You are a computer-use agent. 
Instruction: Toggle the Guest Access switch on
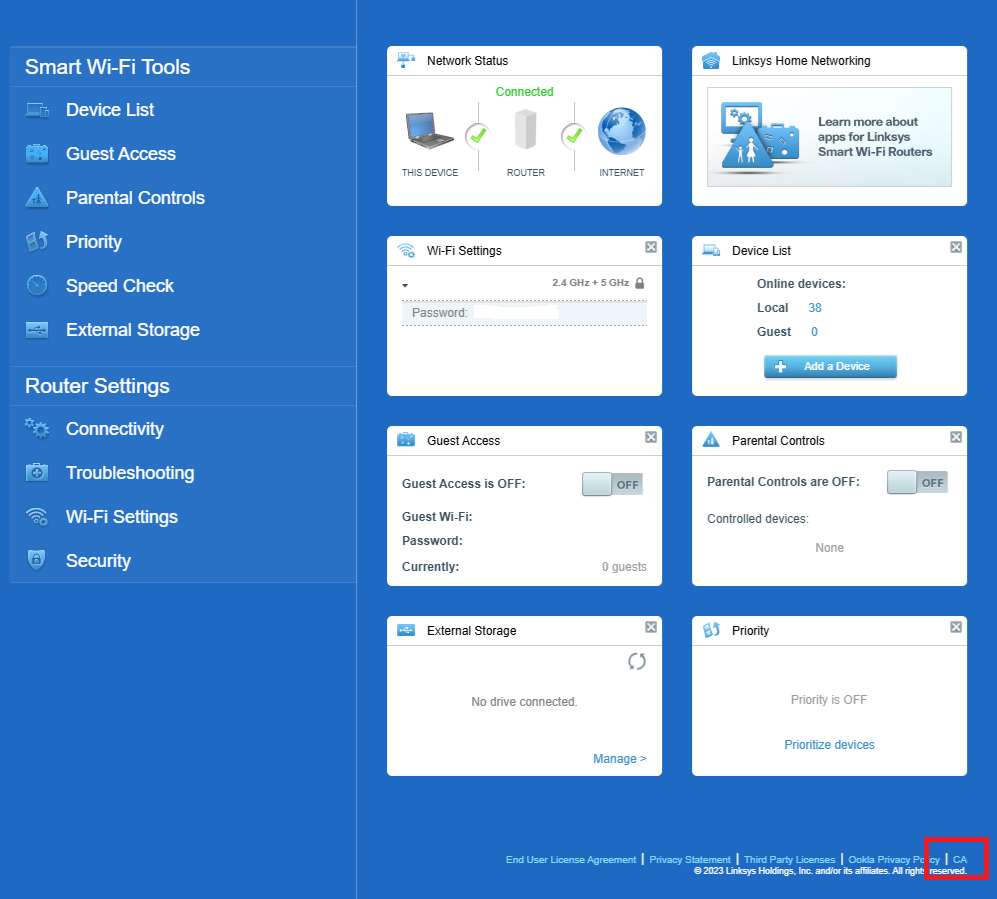(x=612, y=484)
